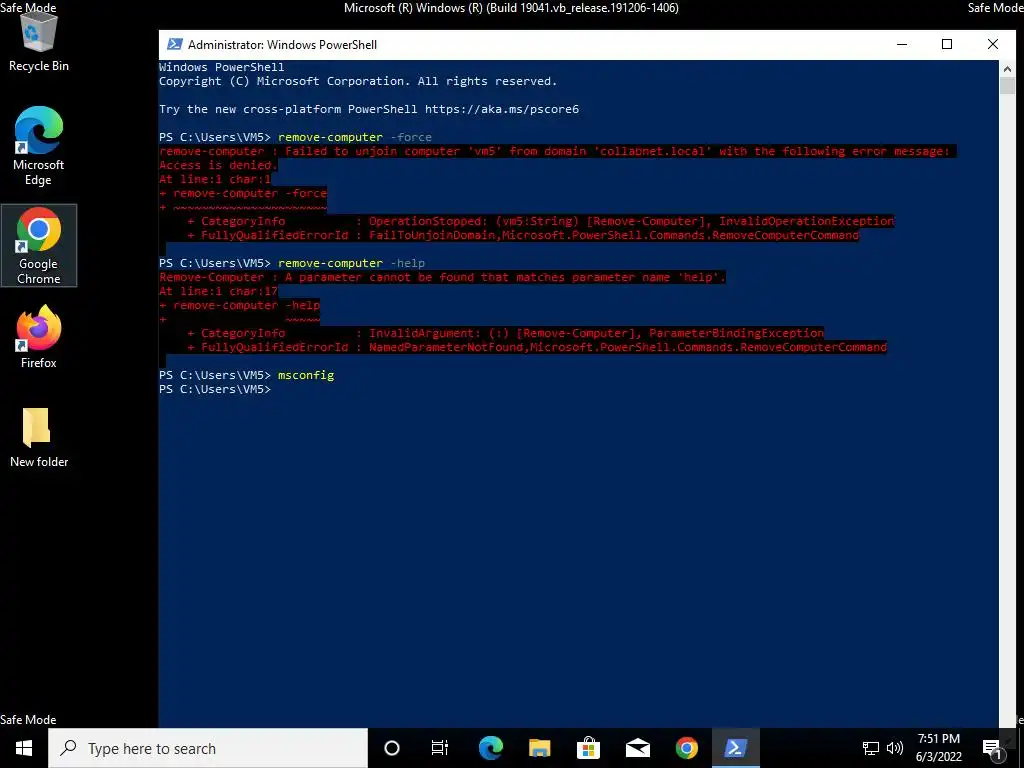
Task: Open the Mail app on taskbar
Action: (x=637, y=748)
